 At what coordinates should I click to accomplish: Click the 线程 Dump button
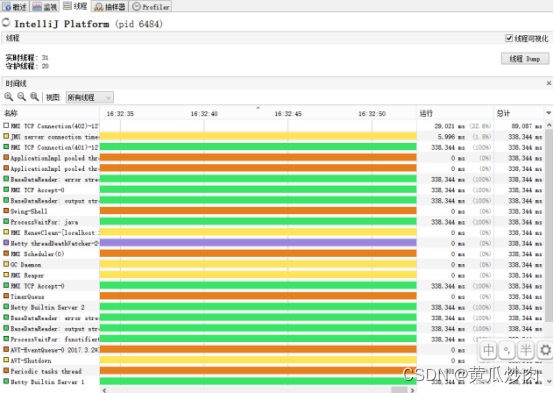525,58
